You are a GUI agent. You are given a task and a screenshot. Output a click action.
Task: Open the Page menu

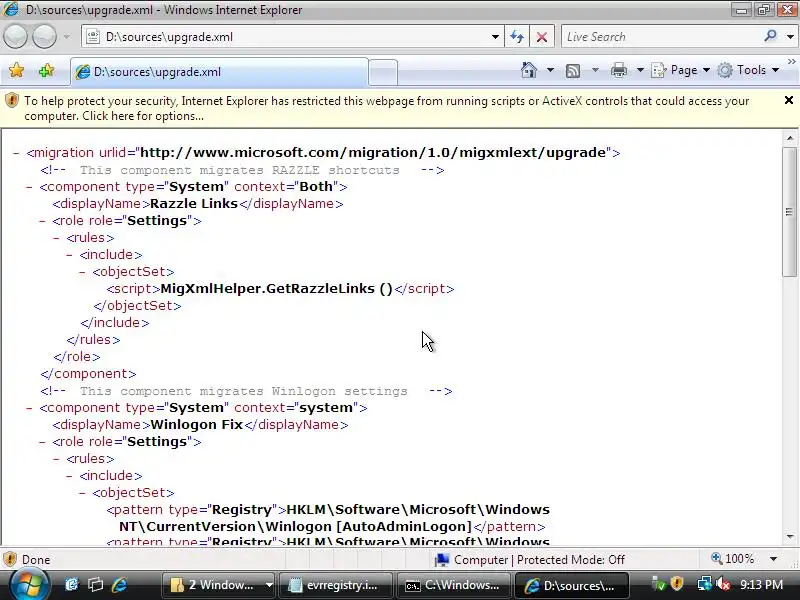(681, 70)
